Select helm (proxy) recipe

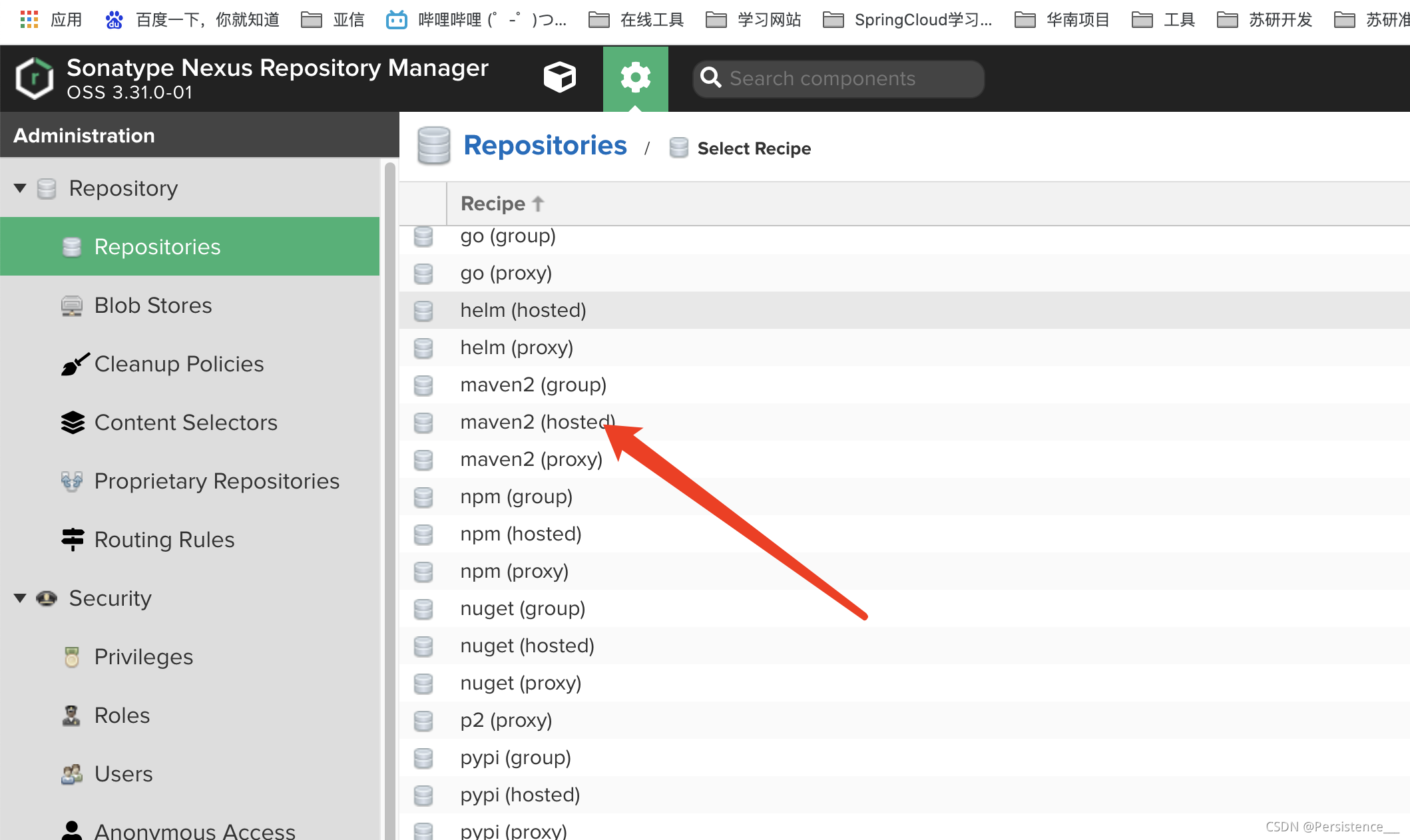(x=905, y=348)
